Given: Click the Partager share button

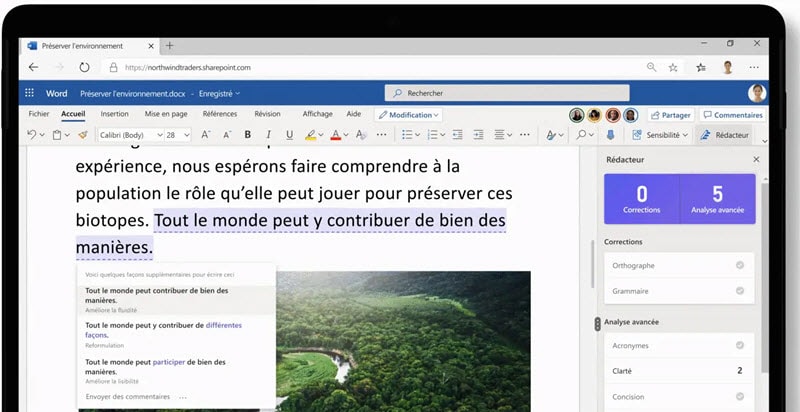Looking at the screenshot, I should [x=670, y=115].
